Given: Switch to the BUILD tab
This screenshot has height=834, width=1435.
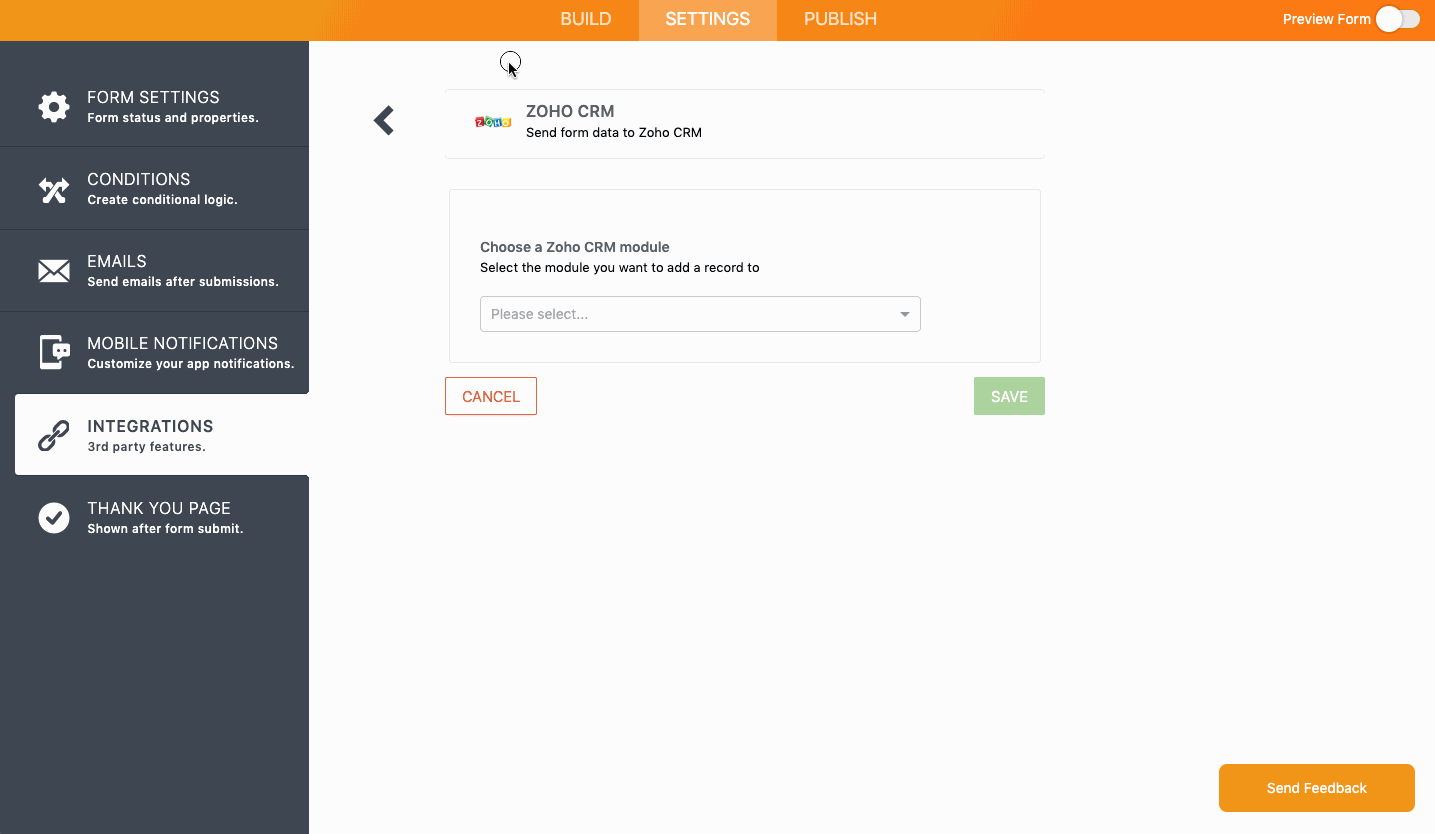Looking at the screenshot, I should click(x=585, y=19).
